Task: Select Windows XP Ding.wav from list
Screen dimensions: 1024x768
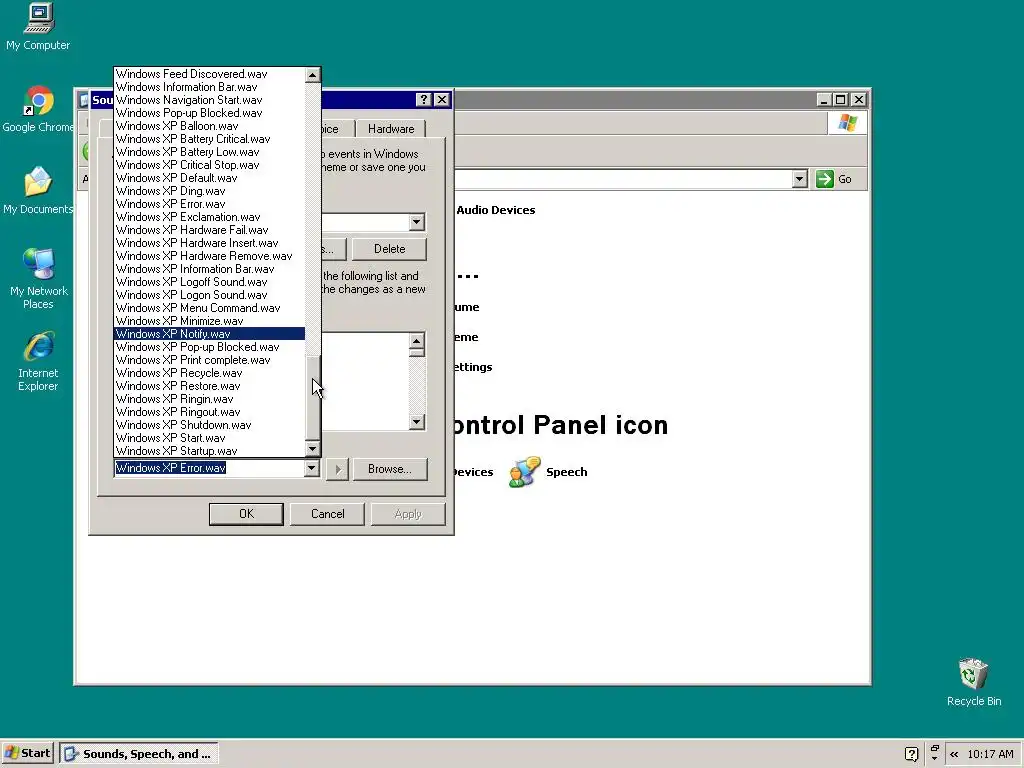Action: click(210, 191)
